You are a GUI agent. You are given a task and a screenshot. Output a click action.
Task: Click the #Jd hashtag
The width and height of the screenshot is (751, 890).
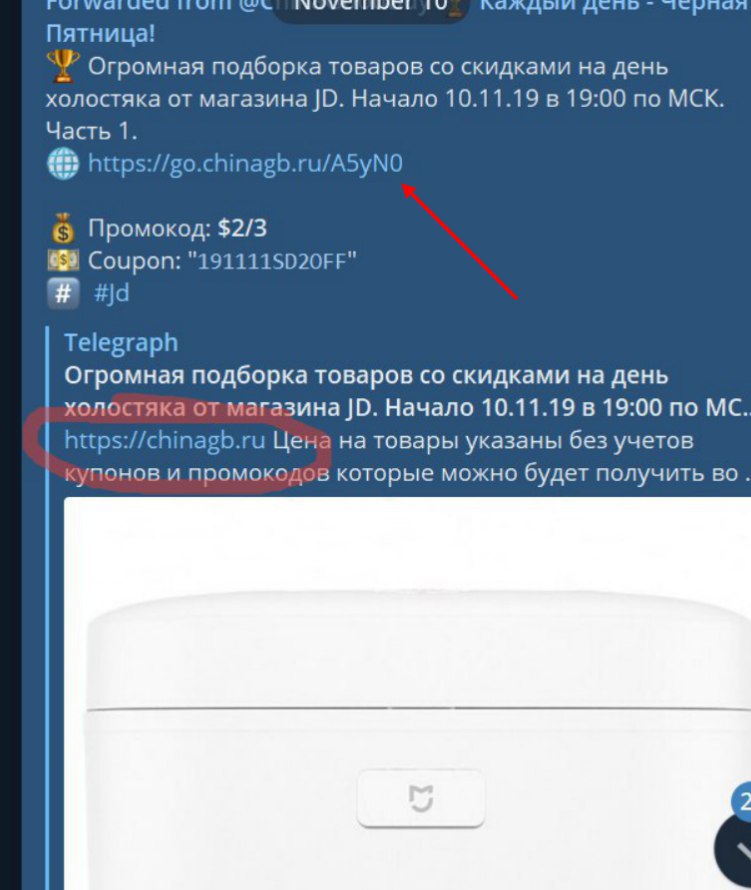click(x=111, y=293)
